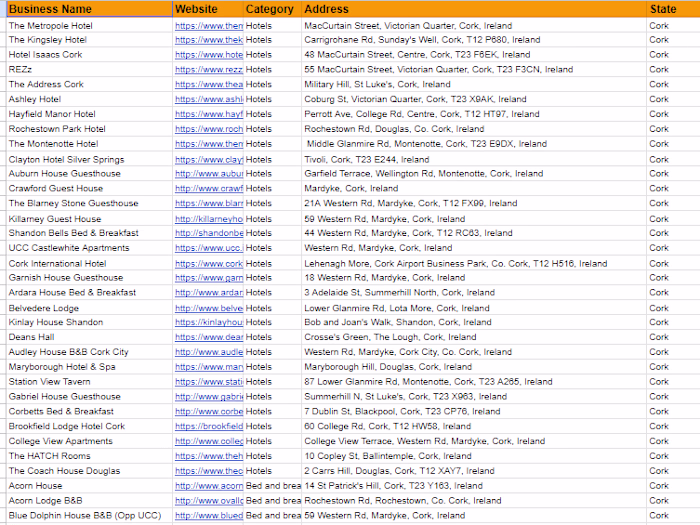Image resolution: width=700 pixels, height=525 pixels.
Task: Select Audley House B&B Cork City cell
Action: (x=89, y=352)
